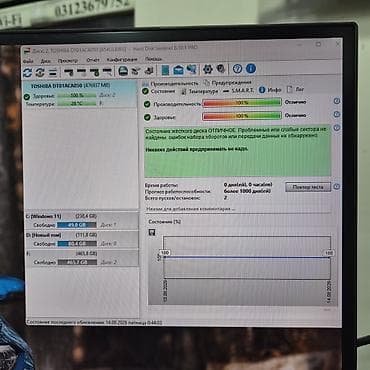Switch to the Производительность tab
Screen dimensions: 370x370
171,83
